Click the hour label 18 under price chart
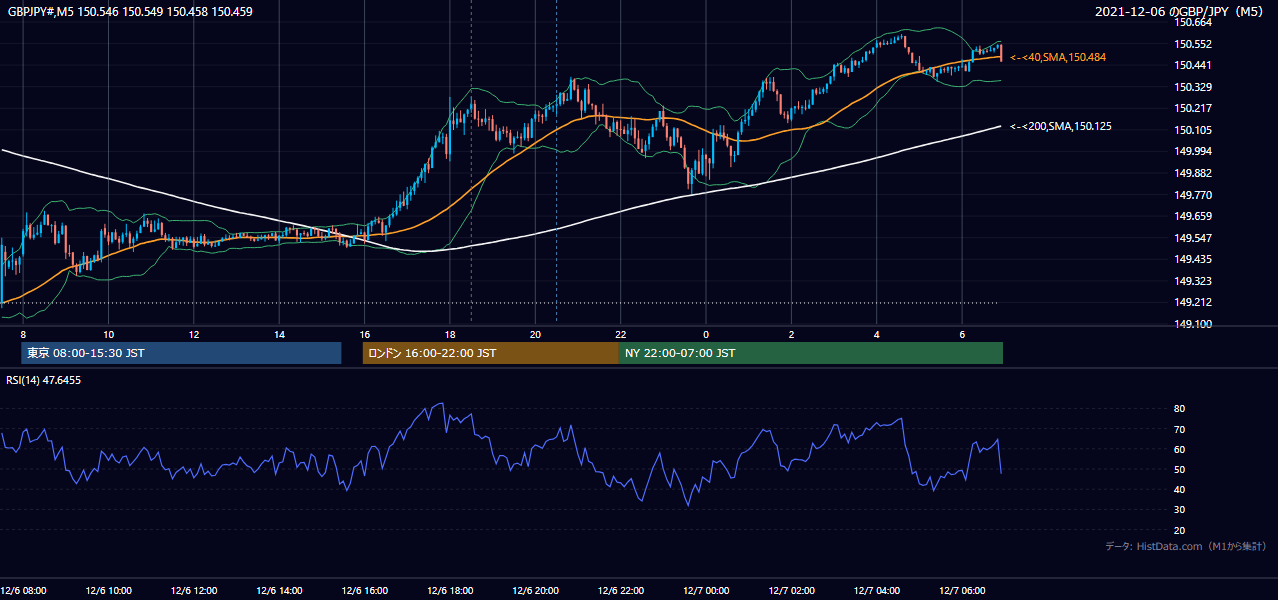 coord(450,334)
